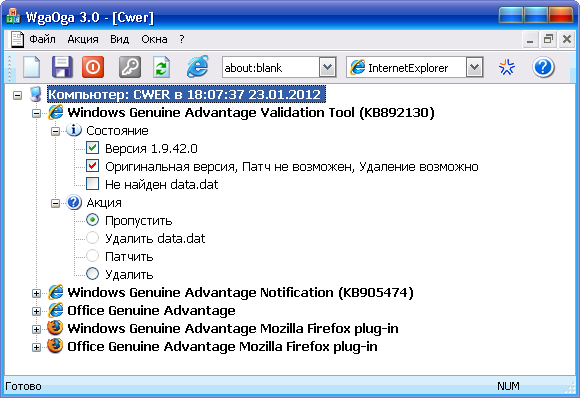
Task: Toggle the Оригинальная версия checkbox
Action: tap(92, 166)
